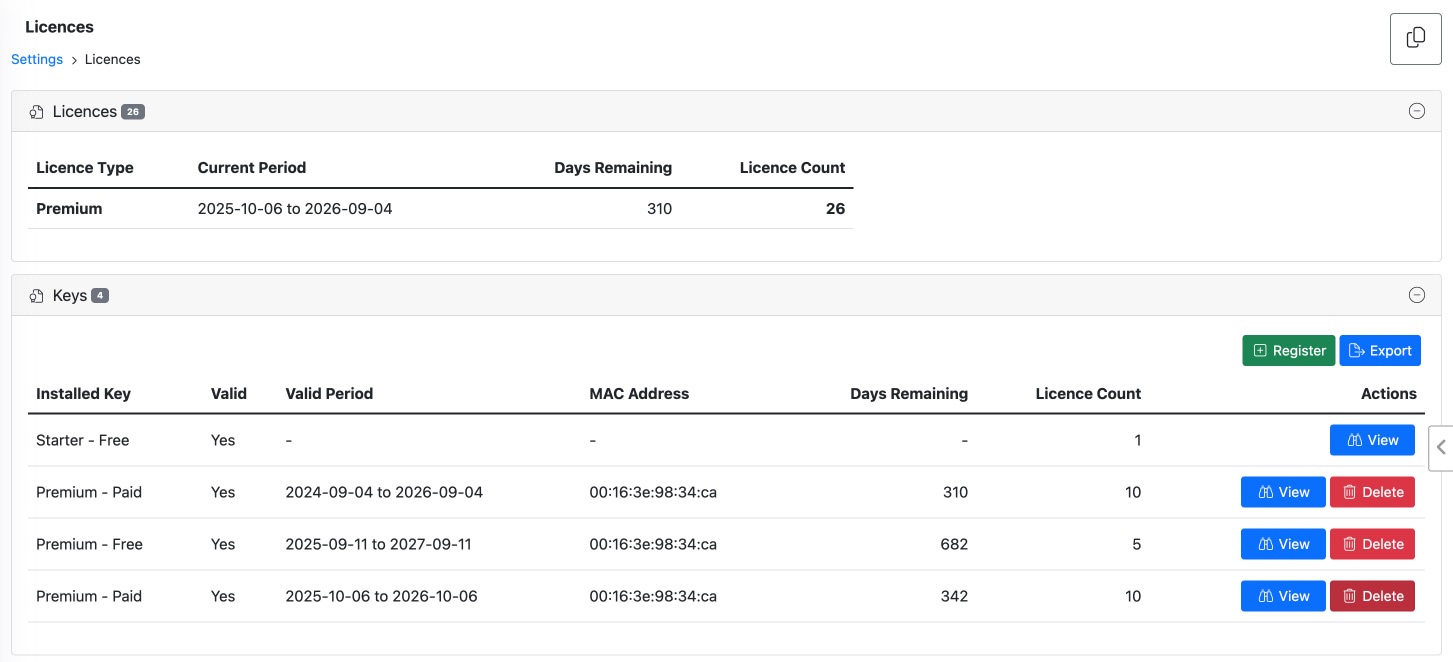Image resolution: width=1453 pixels, height=662 pixels.
Task: Click the plus icon inside the Register button
Action: (x=1259, y=350)
